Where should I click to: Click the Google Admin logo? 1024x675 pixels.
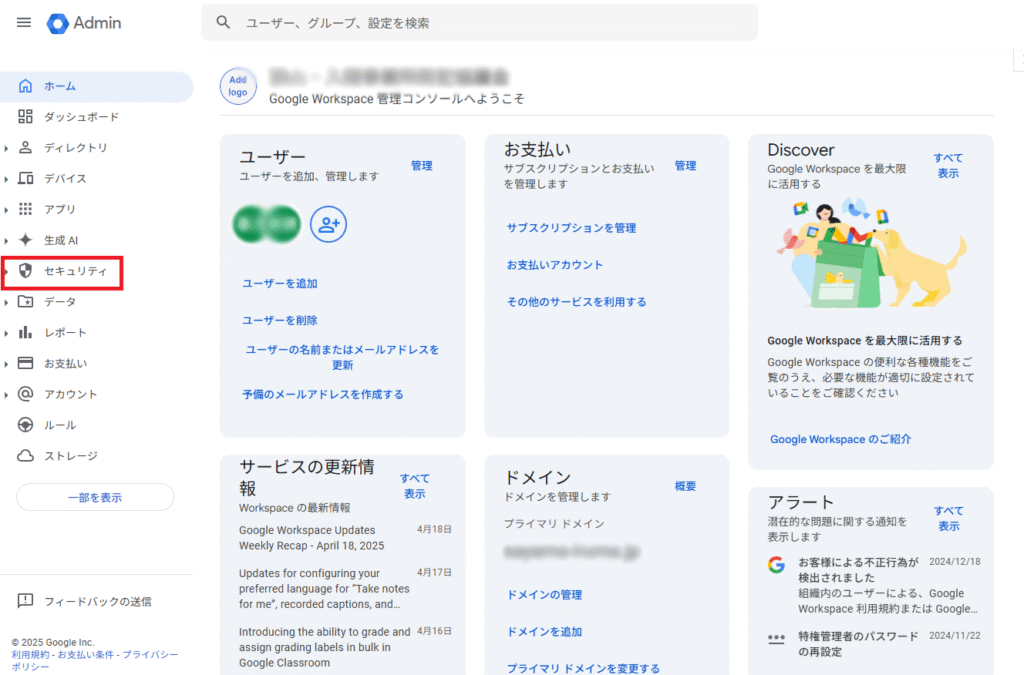(84, 23)
